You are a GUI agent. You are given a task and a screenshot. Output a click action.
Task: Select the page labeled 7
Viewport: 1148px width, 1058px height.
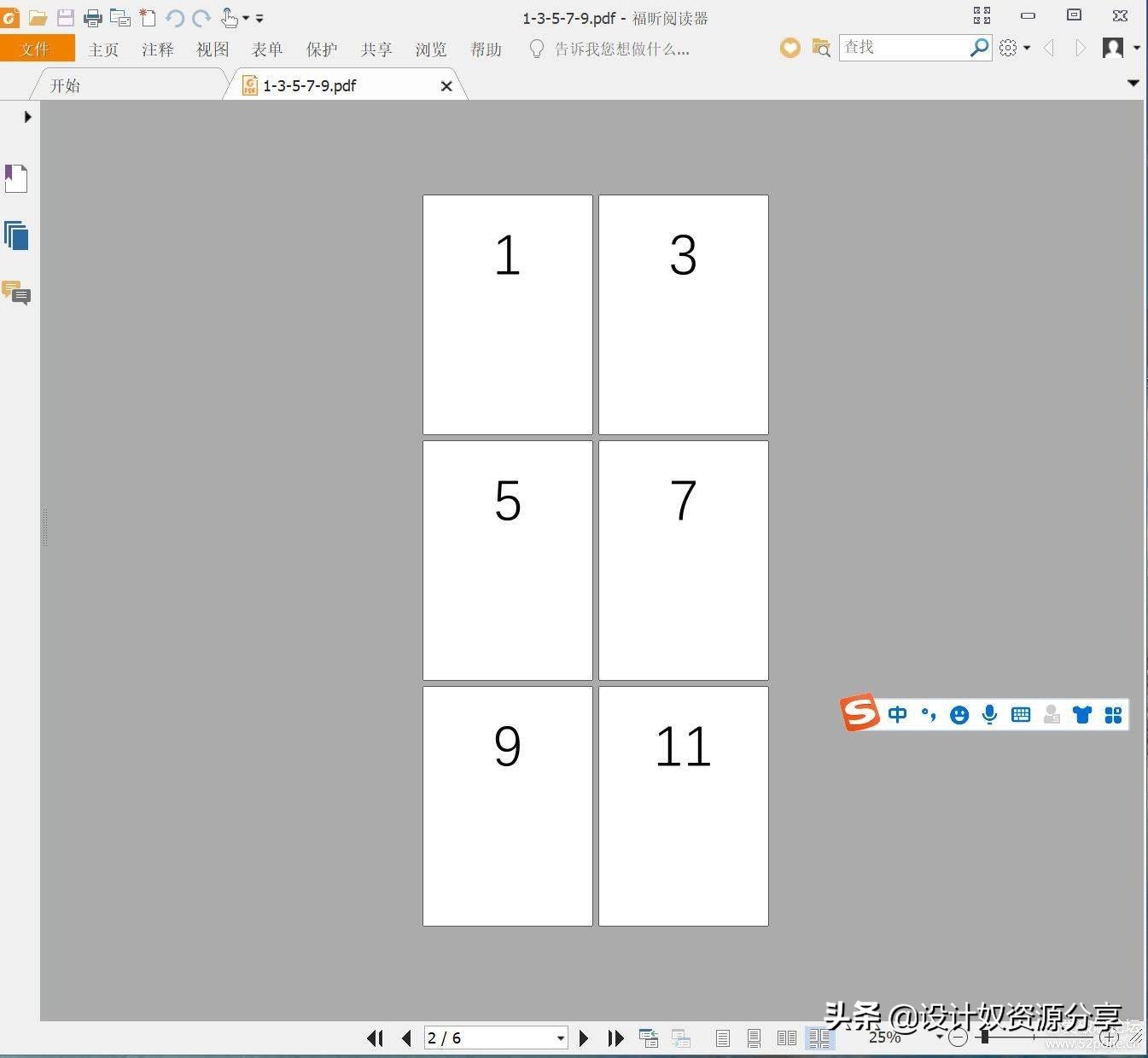tap(684, 561)
